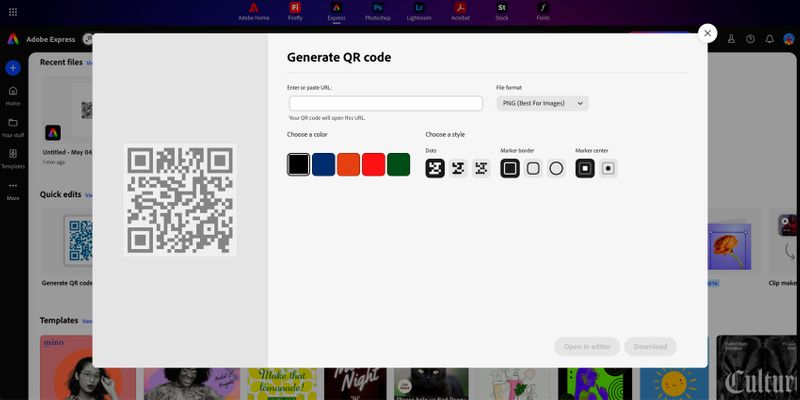
Task: Open Acrobat app shortcut
Action: 460,12
